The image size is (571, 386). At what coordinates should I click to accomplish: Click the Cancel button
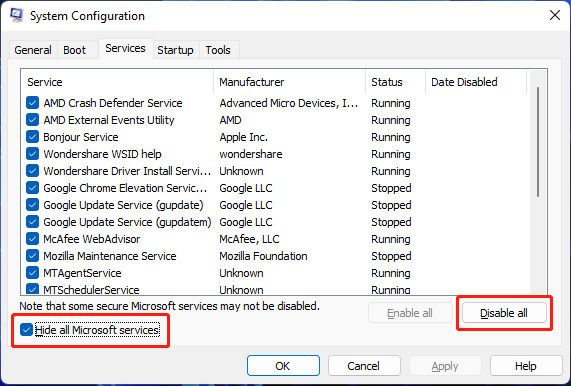click(363, 366)
